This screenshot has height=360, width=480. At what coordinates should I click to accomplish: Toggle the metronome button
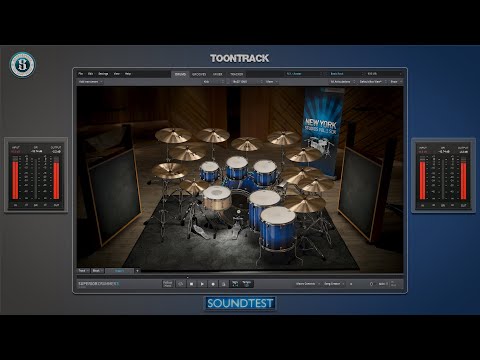click(x=224, y=284)
